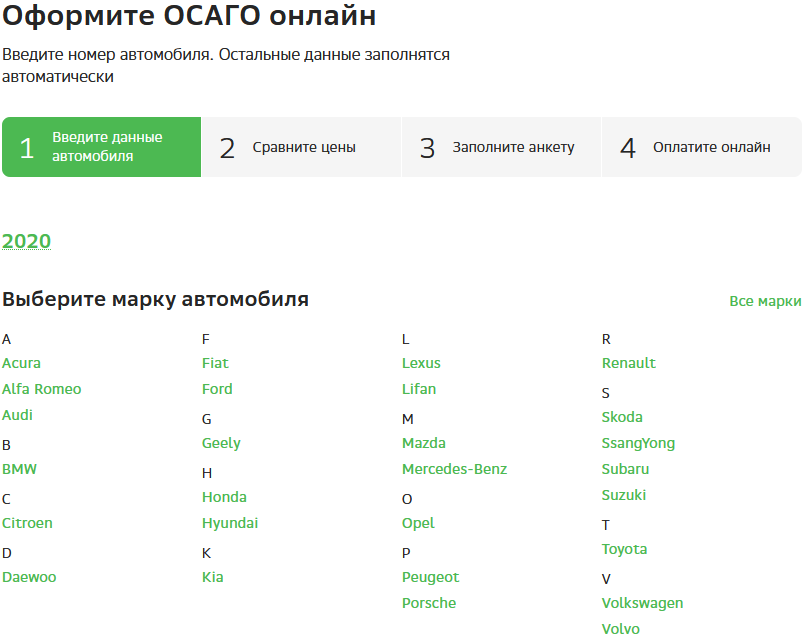Choose the Geely brand

coord(221,442)
